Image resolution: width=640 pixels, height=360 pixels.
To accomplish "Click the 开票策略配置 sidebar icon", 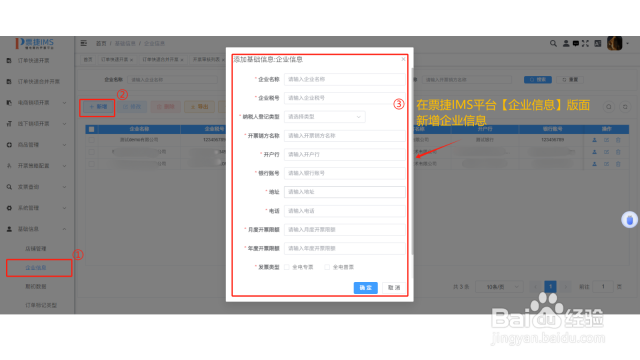I will pos(9,166).
